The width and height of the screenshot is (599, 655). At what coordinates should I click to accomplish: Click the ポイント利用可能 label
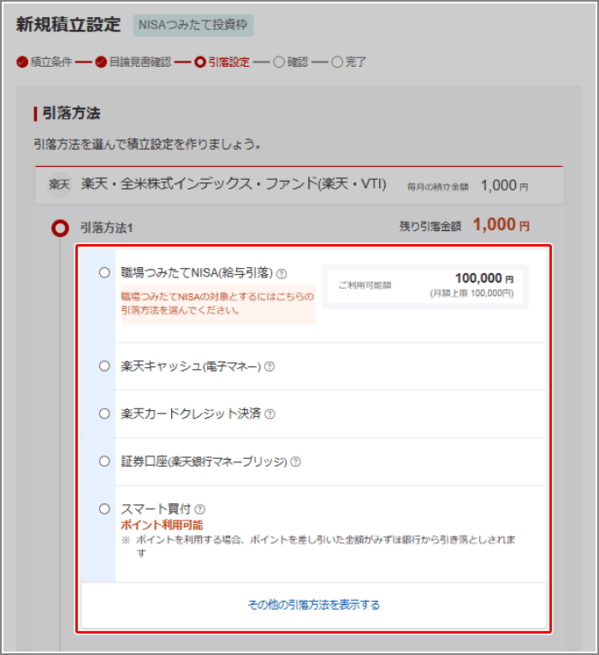point(162,525)
